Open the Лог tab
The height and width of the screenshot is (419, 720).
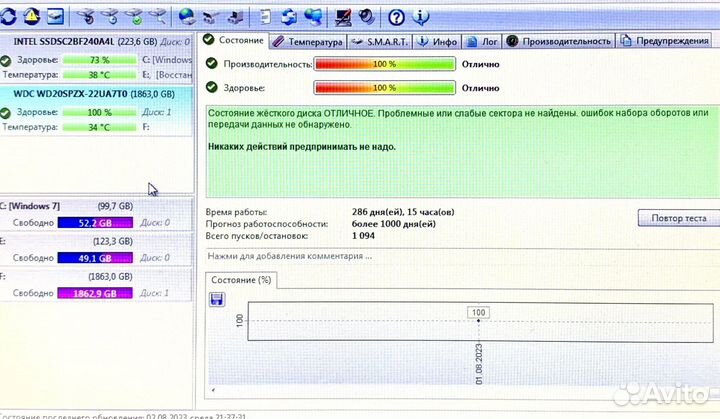[482, 42]
